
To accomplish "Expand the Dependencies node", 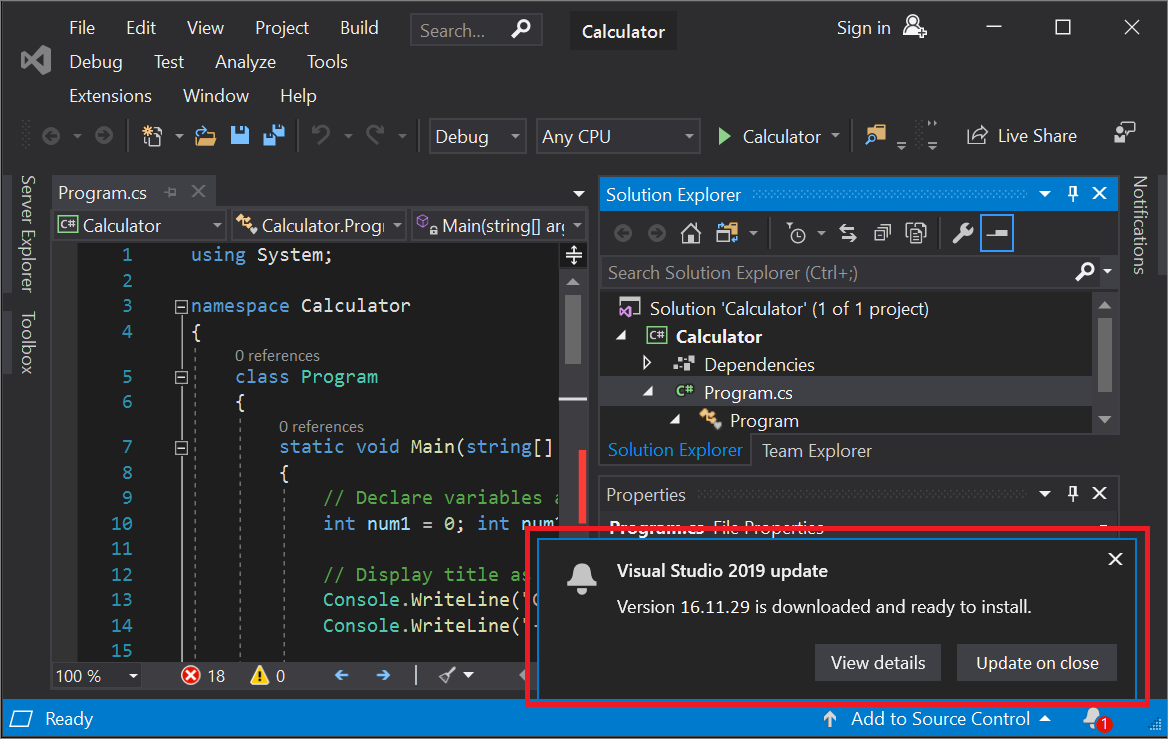I will click(x=645, y=364).
